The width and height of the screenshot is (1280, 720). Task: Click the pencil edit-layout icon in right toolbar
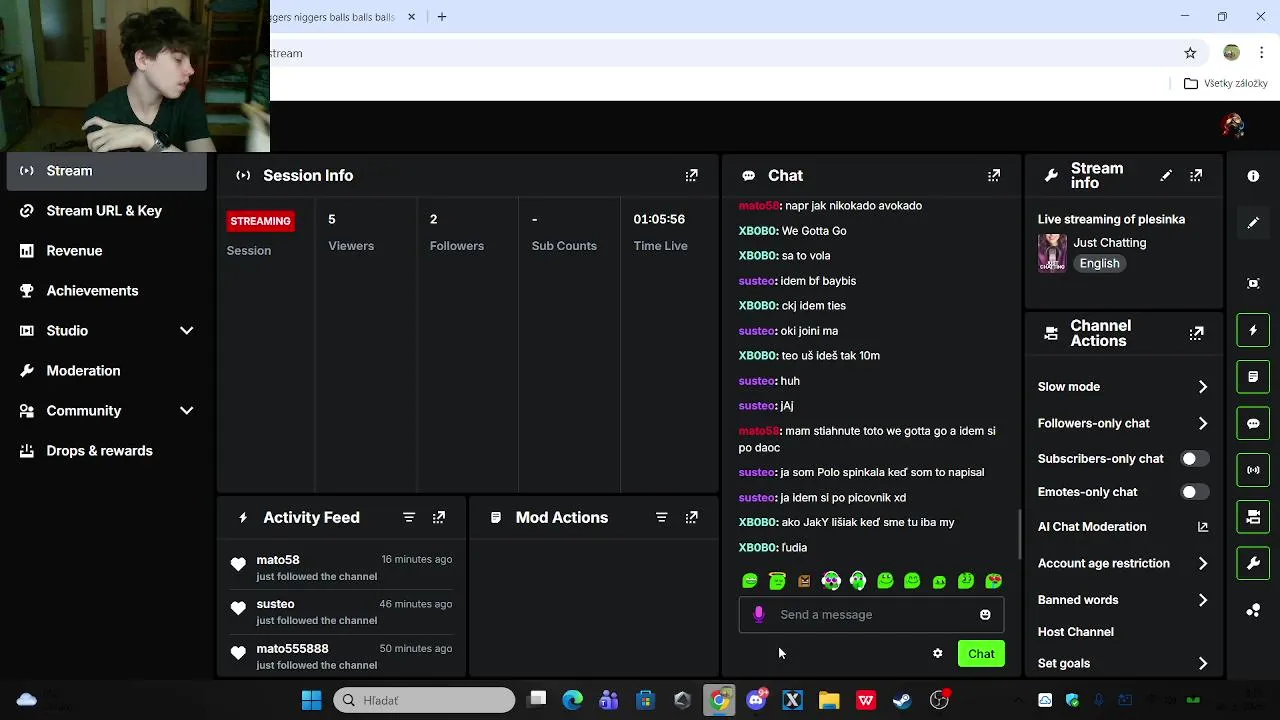click(1253, 223)
